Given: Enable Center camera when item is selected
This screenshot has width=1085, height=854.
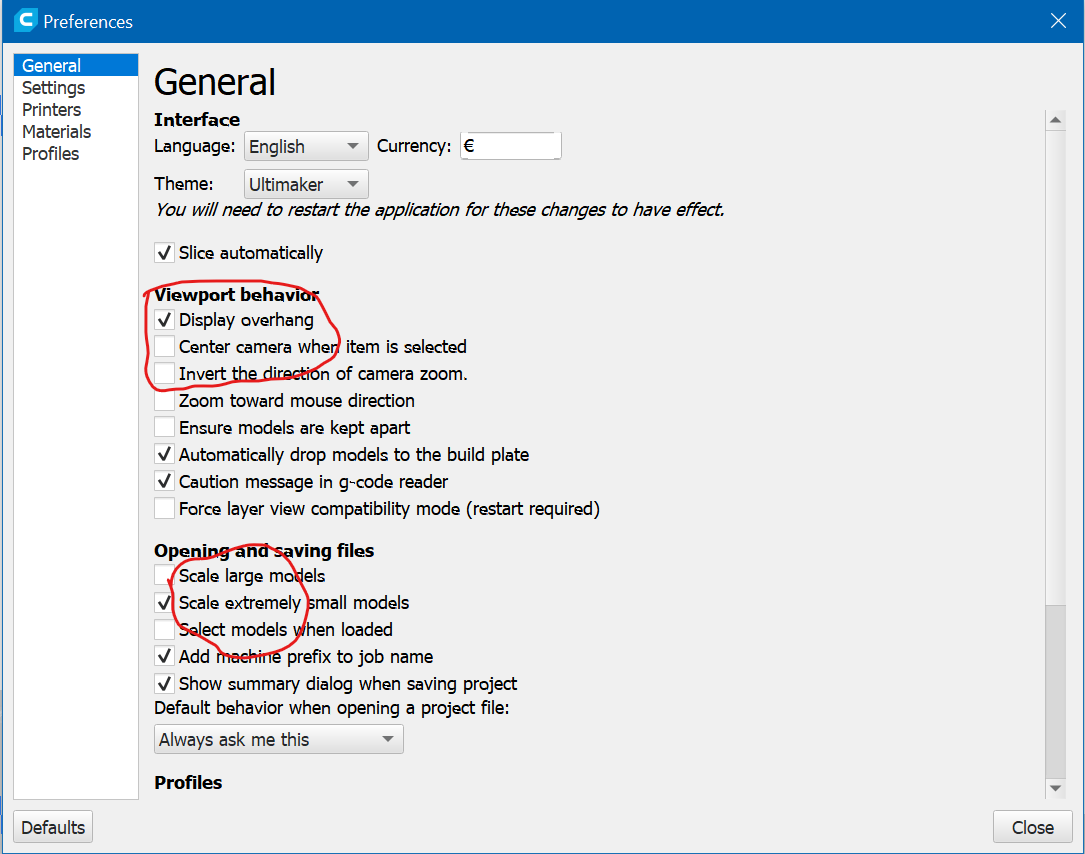Looking at the screenshot, I should click(x=164, y=347).
